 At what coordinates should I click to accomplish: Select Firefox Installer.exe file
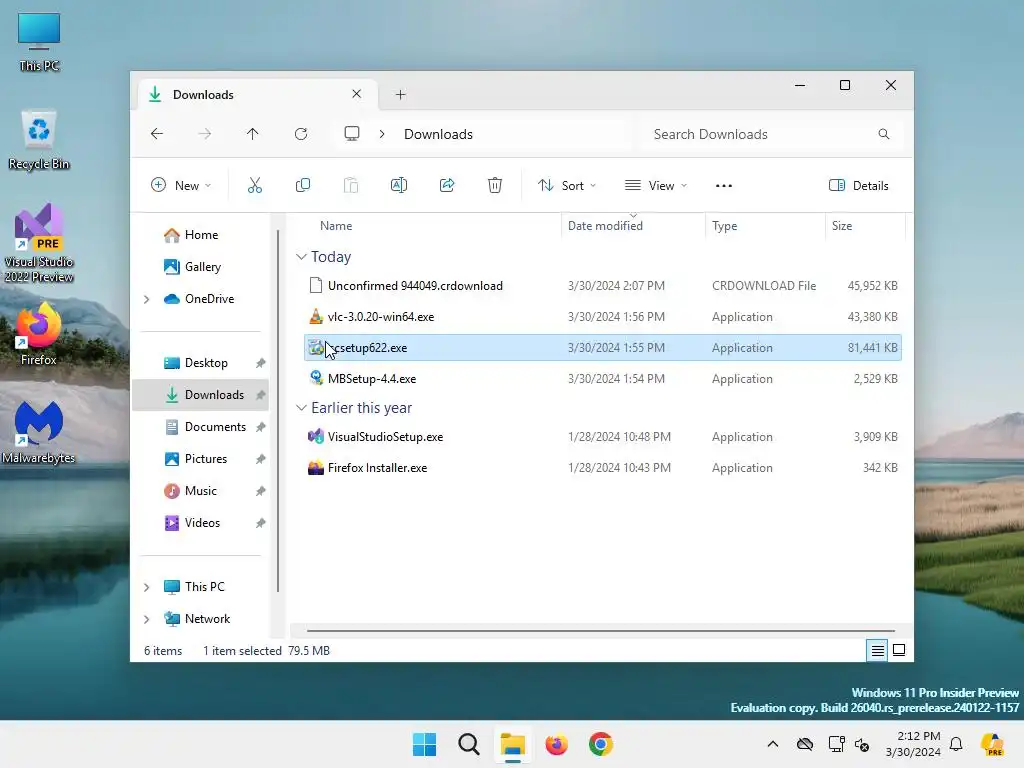click(x=603, y=468)
